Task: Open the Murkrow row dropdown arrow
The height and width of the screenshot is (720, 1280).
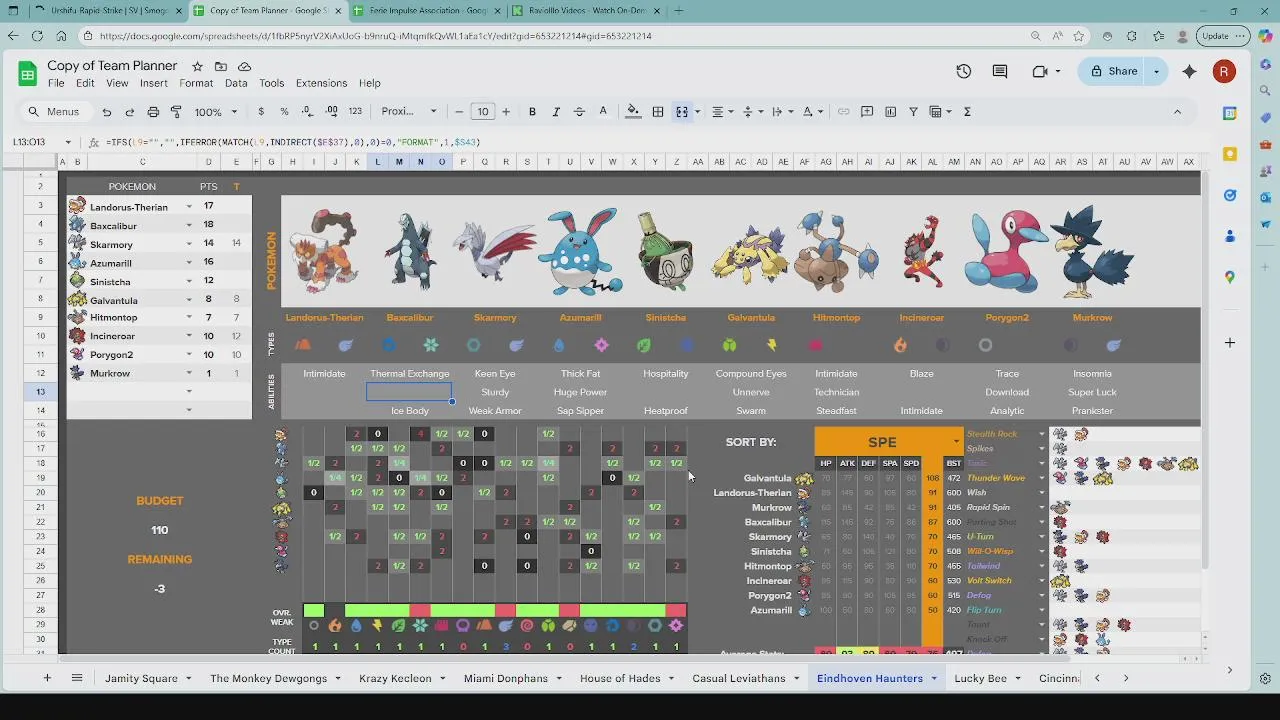Action: pos(189,373)
